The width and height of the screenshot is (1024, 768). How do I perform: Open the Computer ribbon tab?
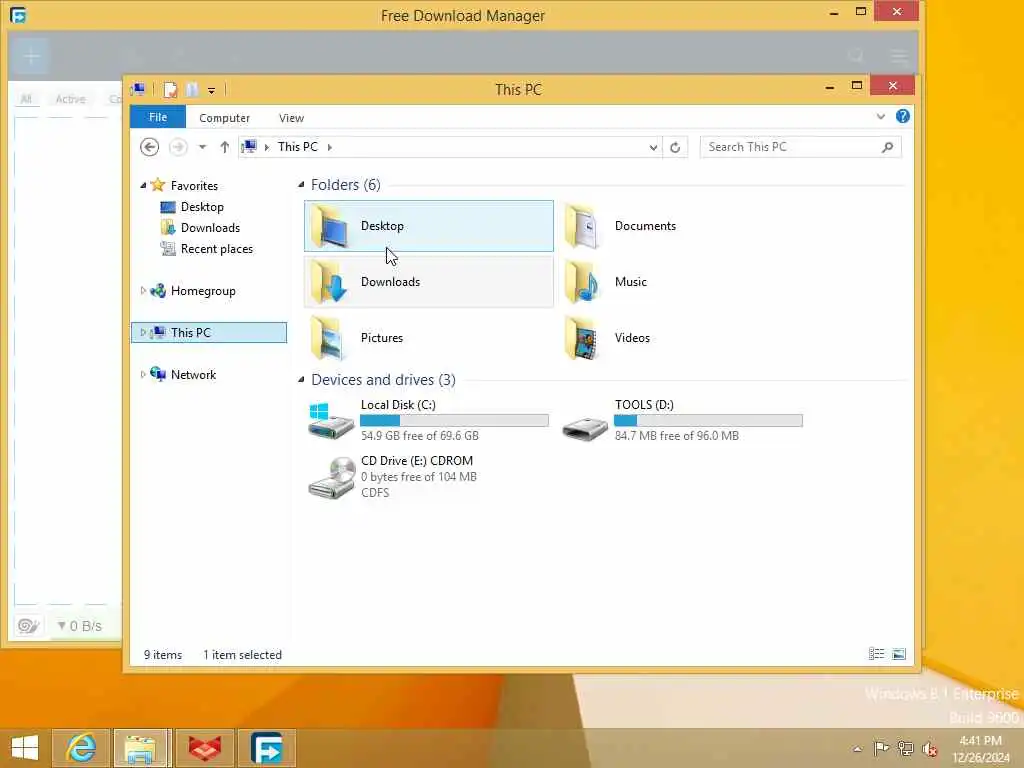pos(224,118)
